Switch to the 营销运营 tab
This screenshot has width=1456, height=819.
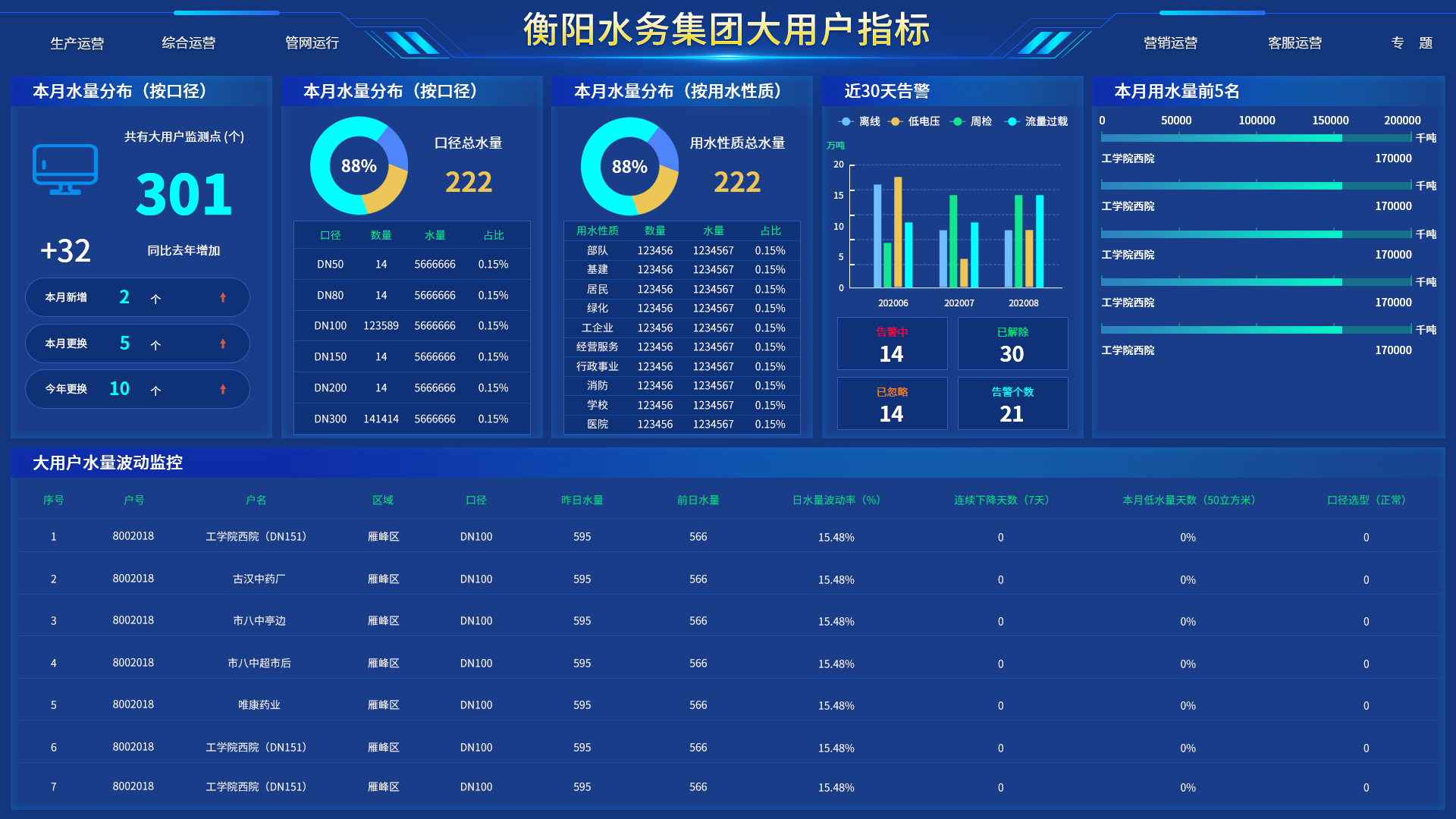[1170, 43]
